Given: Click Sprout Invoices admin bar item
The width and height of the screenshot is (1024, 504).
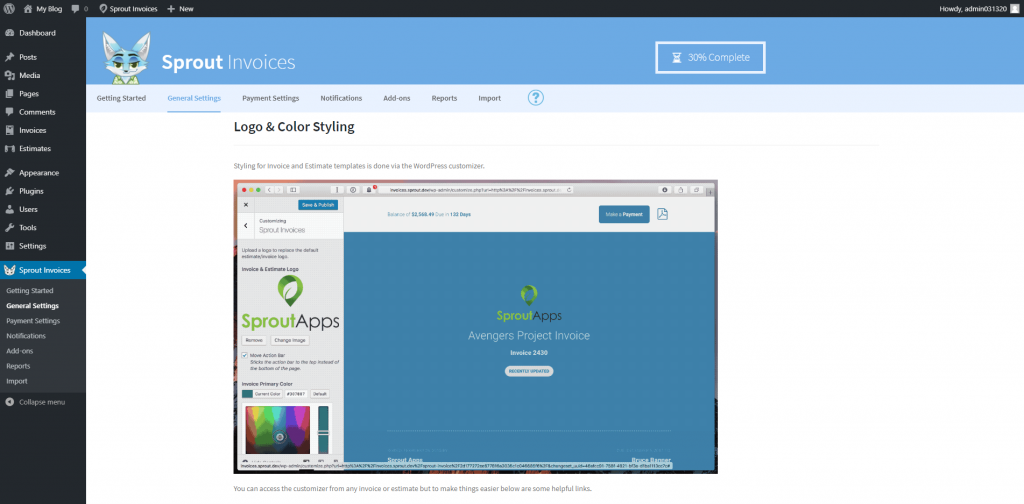Looking at the screenshot, I should [128, 9].
